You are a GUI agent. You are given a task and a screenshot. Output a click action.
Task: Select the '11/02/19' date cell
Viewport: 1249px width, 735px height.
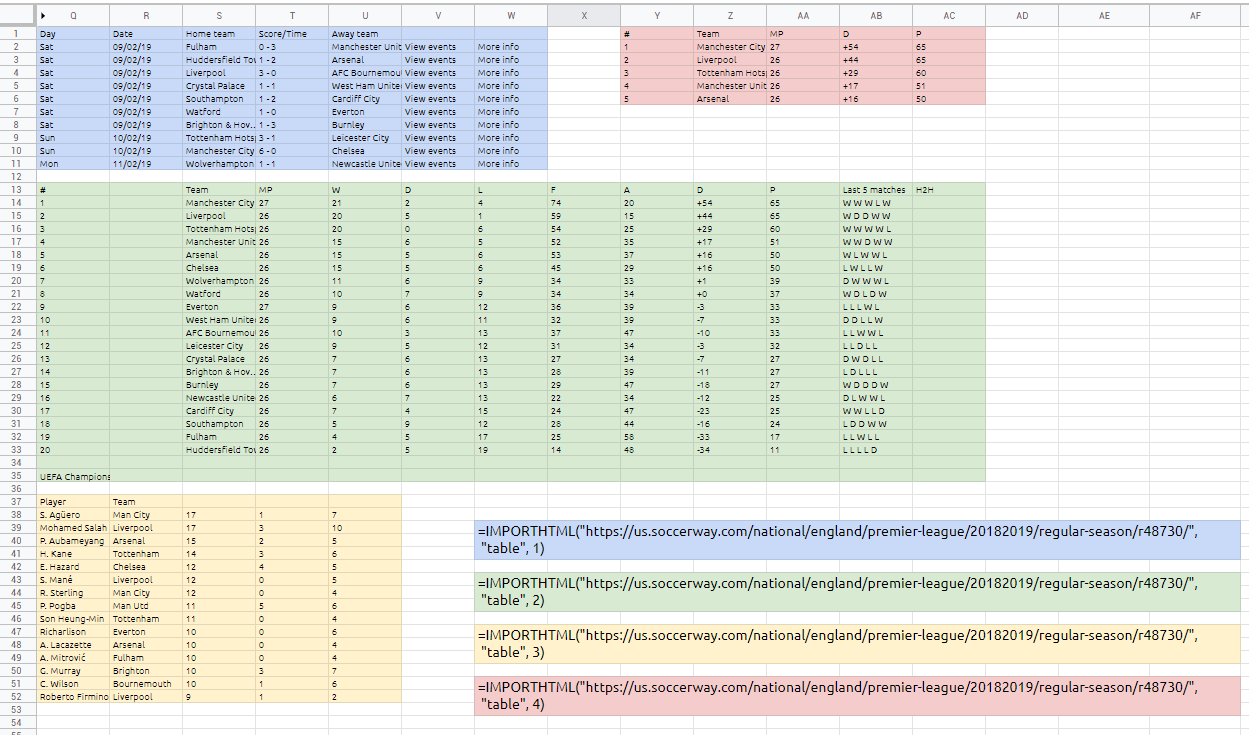tap(146, 163)
